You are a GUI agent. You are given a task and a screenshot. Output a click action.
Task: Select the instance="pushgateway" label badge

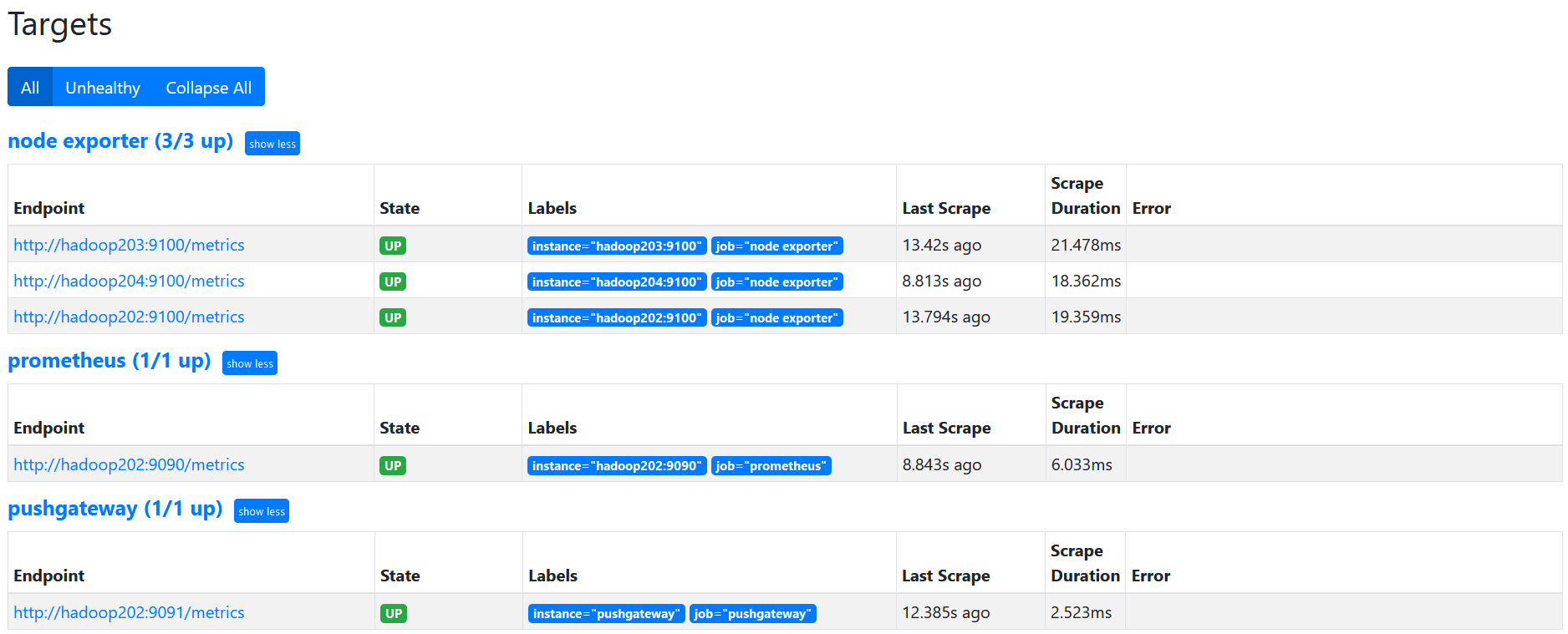606,613
